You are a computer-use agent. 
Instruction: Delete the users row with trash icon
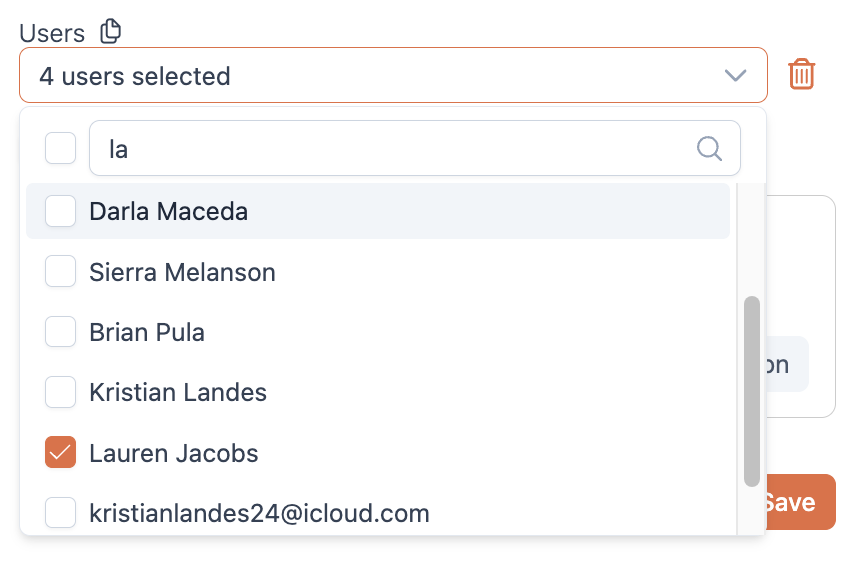coord(801,74)
